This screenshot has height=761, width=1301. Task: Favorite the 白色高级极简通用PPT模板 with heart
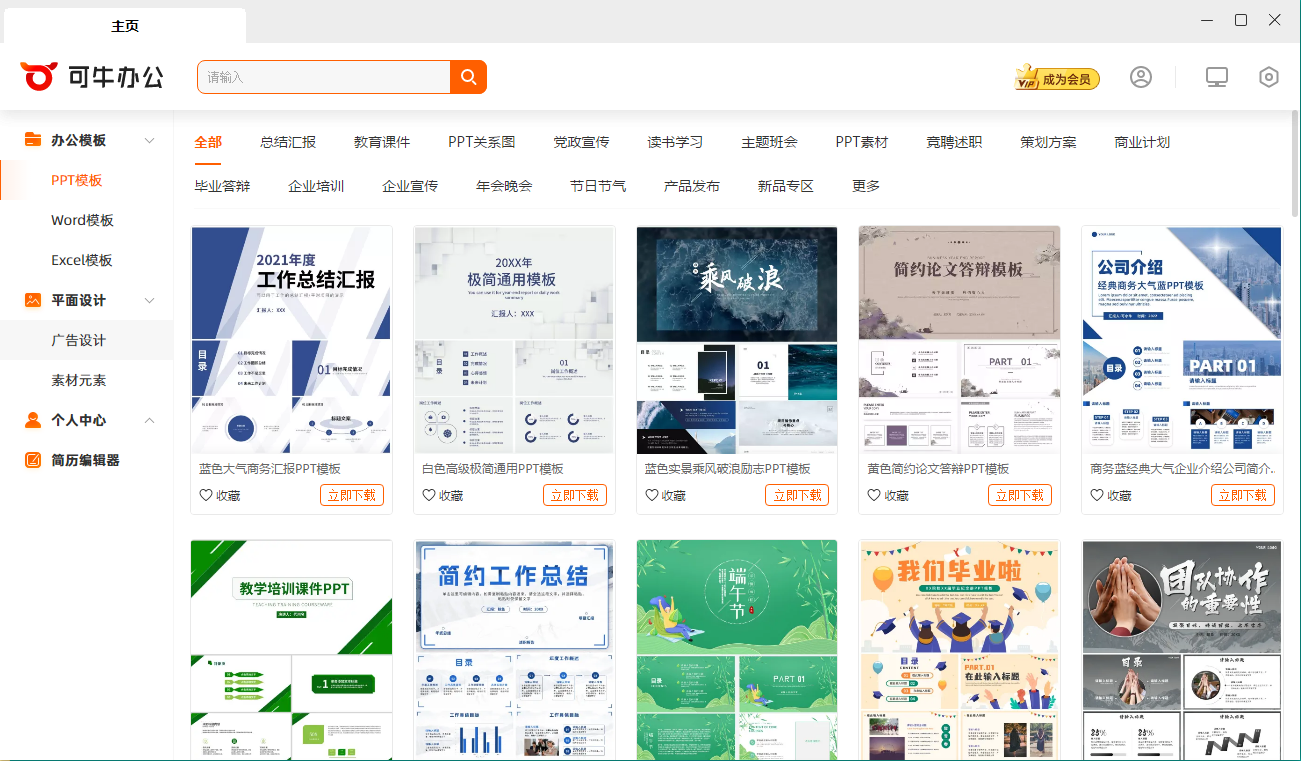coord(429,495)
